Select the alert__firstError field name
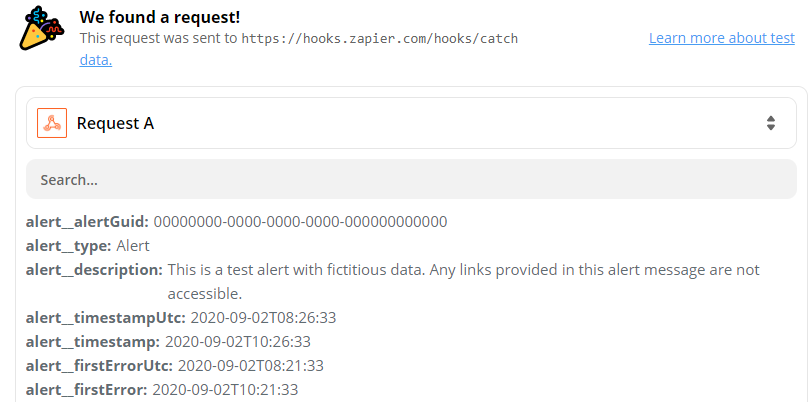The image size is (811, 402). coord(86,390)
